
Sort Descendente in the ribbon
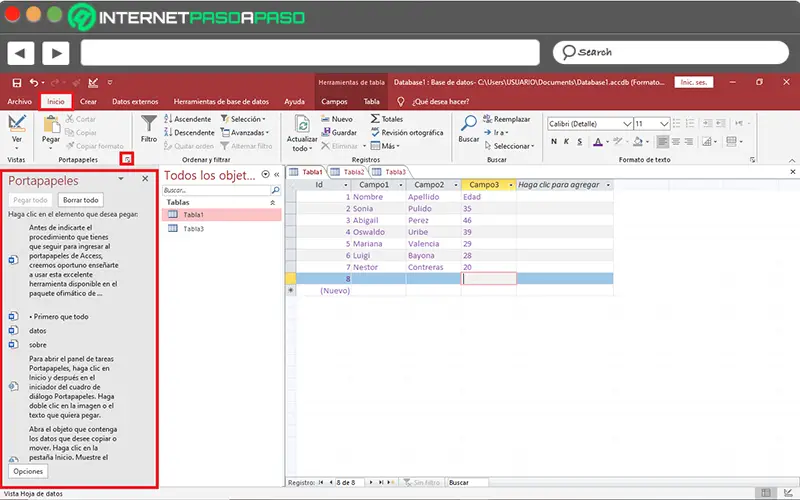click(189, 132)
